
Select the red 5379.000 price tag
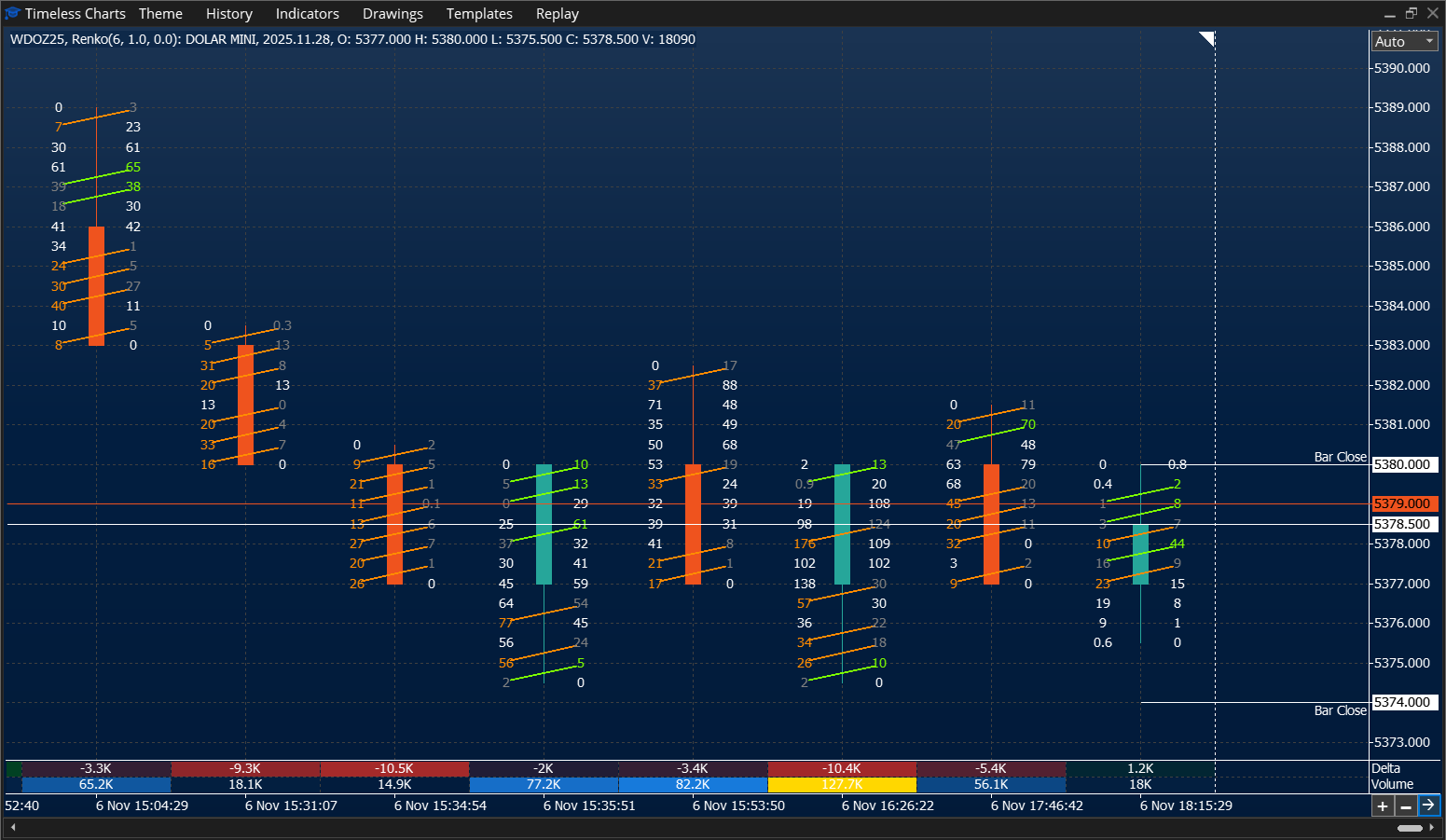point(1403,503)
